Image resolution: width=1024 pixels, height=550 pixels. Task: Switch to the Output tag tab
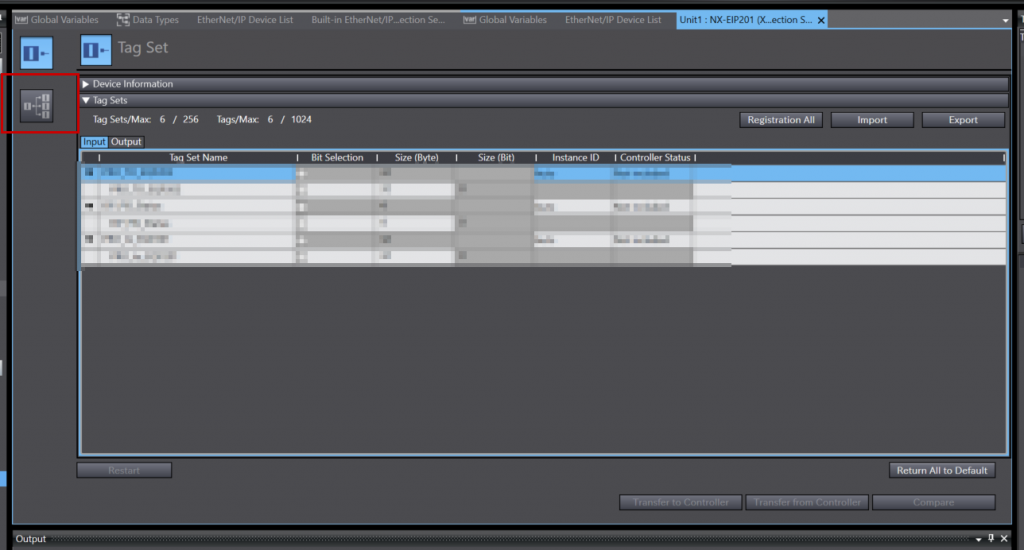tap(126, 142)
